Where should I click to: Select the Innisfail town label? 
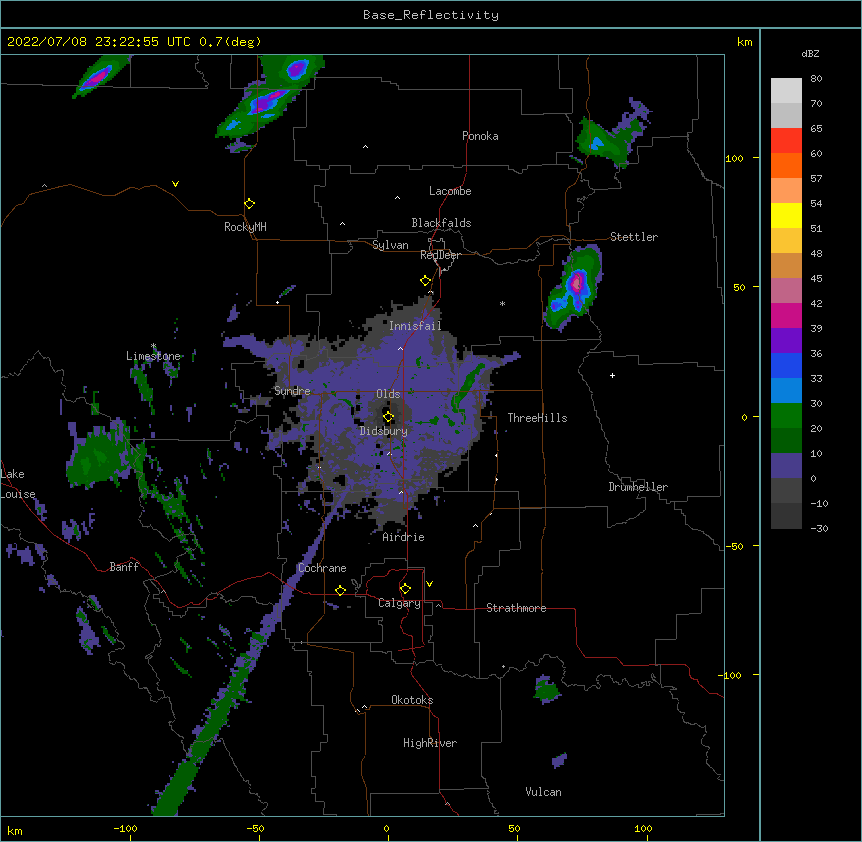click(x=415, y=326)
